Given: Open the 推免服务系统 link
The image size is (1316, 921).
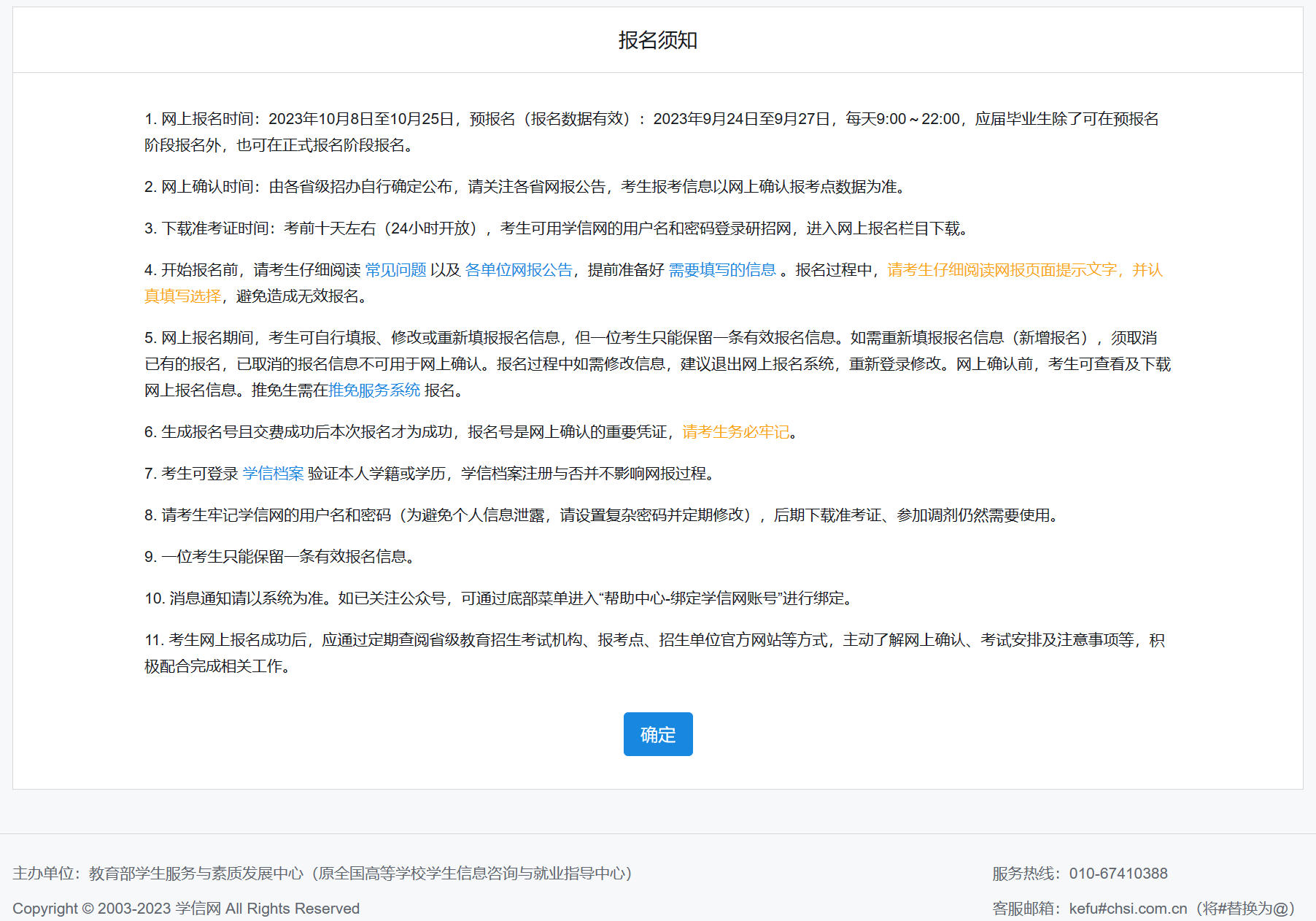Looking at the screenshot, I should click(374, 390).
